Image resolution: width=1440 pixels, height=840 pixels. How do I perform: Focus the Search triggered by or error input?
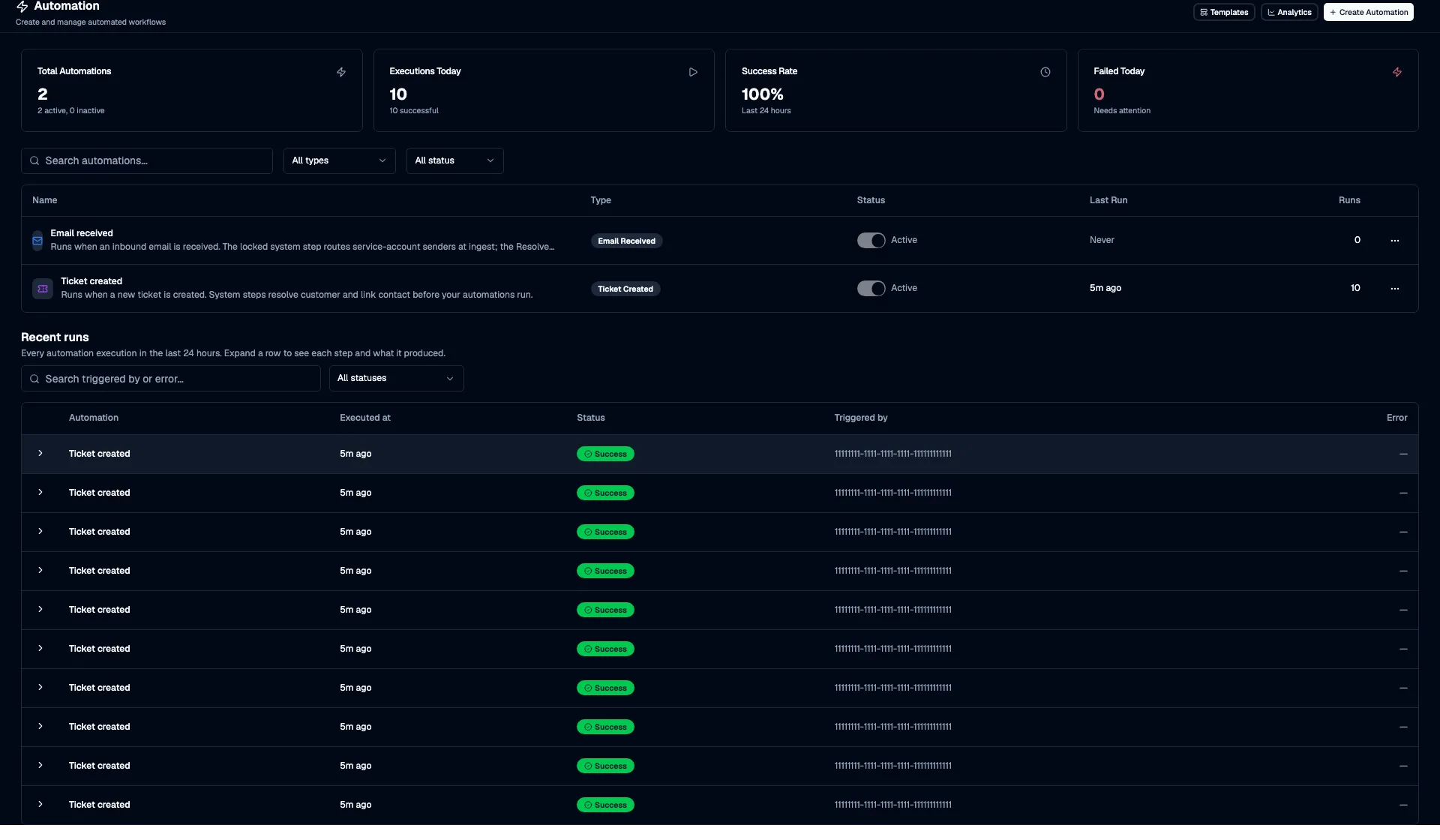click(x=171, y=379)
